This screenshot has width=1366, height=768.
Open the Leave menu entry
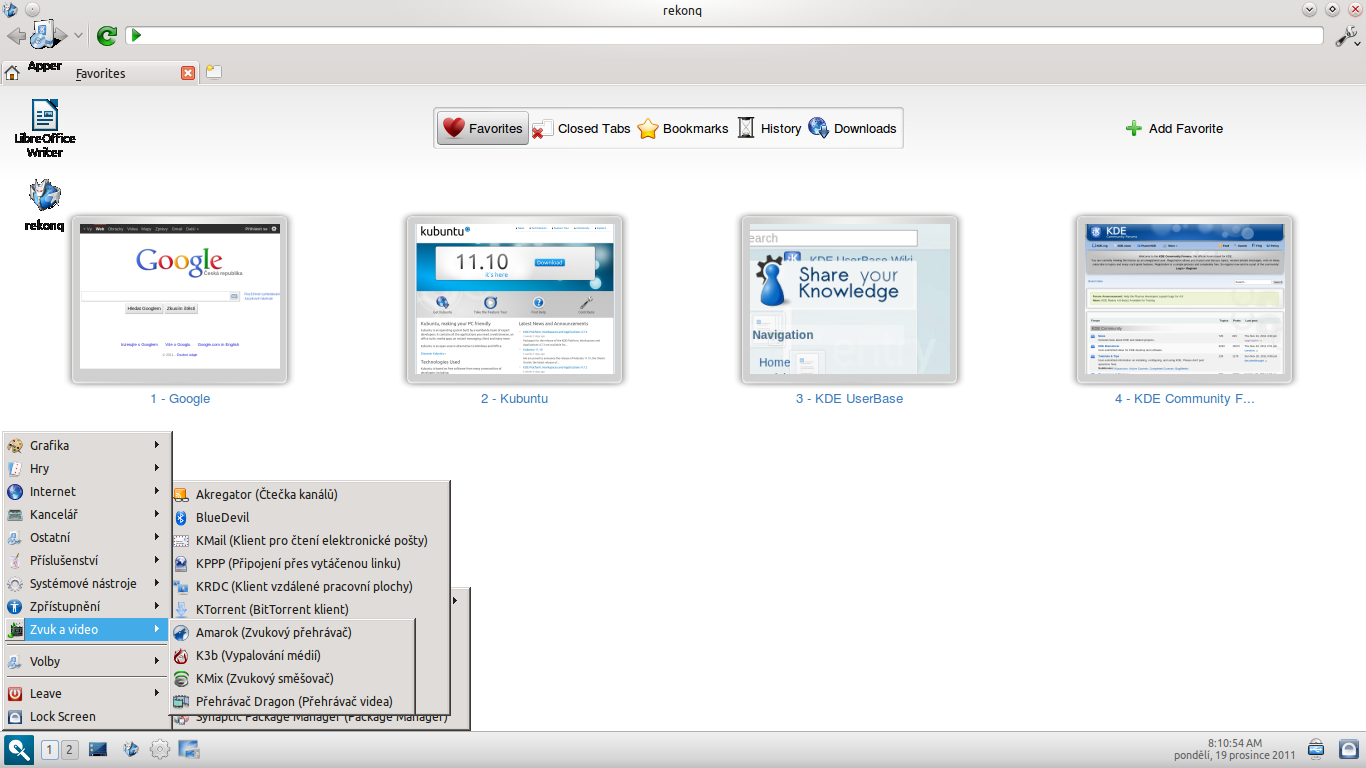coord(87,693)
